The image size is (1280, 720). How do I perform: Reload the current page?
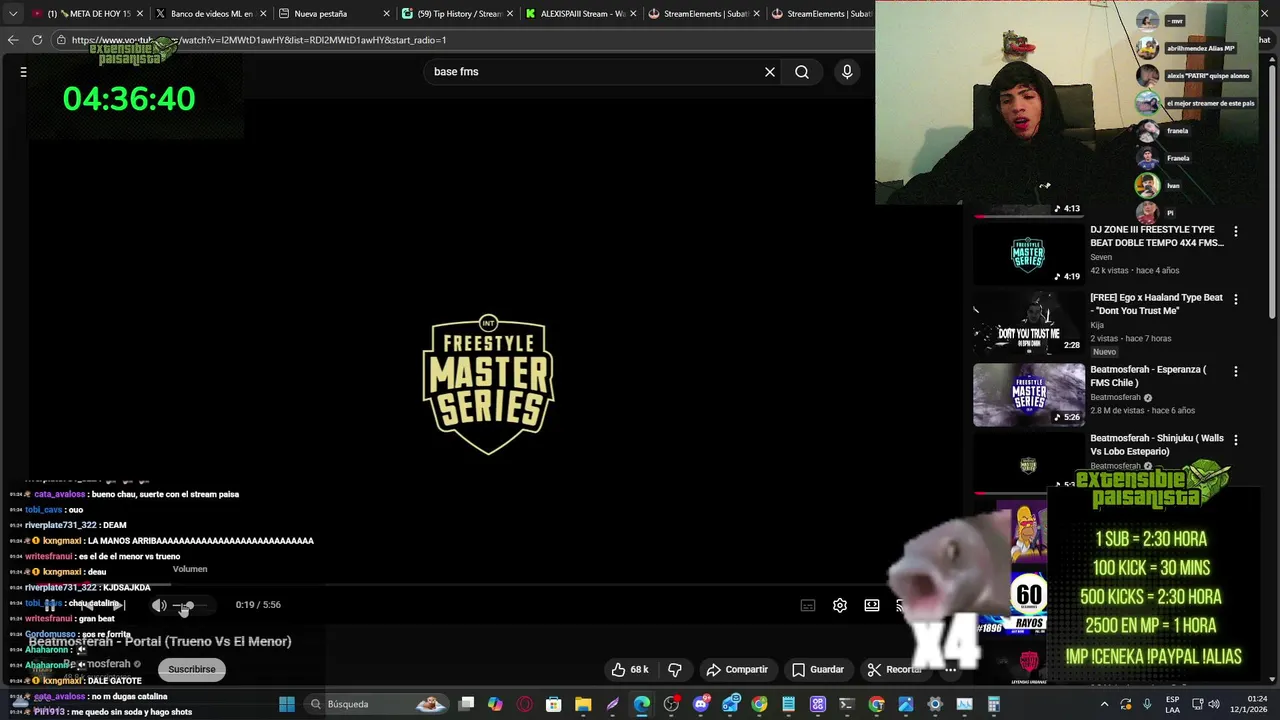[x=37, y=40]
